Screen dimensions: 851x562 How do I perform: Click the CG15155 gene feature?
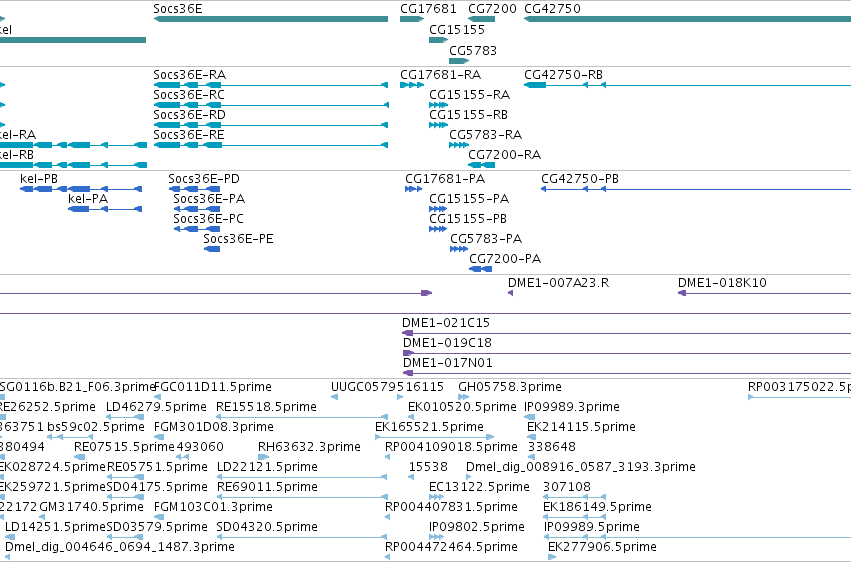(439, 40)
